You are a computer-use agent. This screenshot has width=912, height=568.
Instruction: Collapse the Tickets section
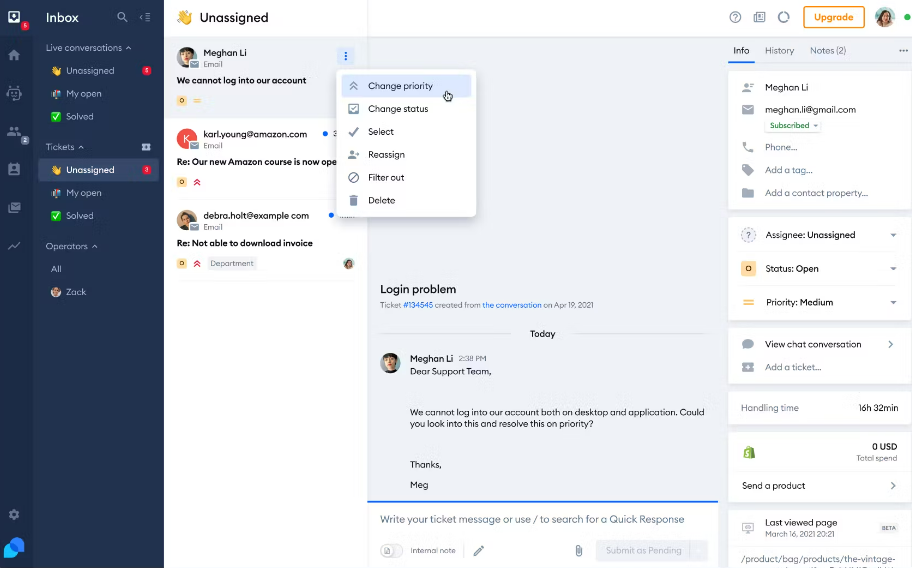(x=65, y=147)
